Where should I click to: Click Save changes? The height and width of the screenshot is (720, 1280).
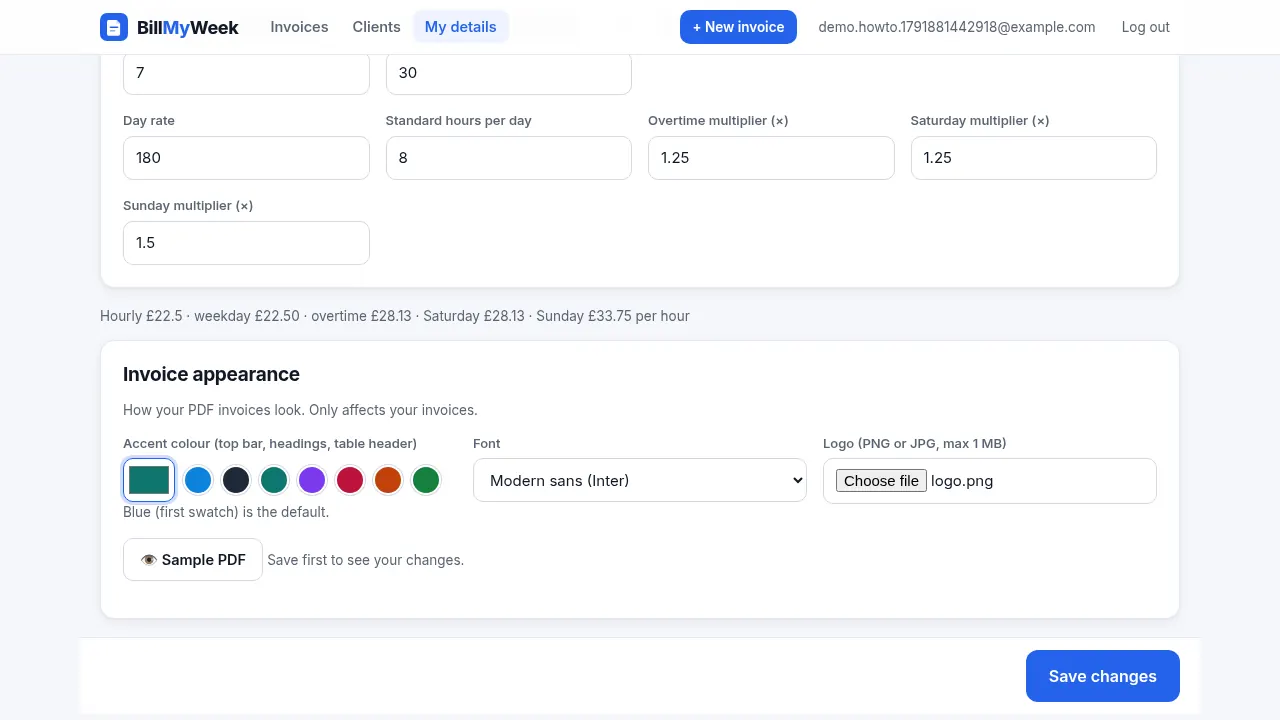pyautogui.click(x=1102, y=676)
